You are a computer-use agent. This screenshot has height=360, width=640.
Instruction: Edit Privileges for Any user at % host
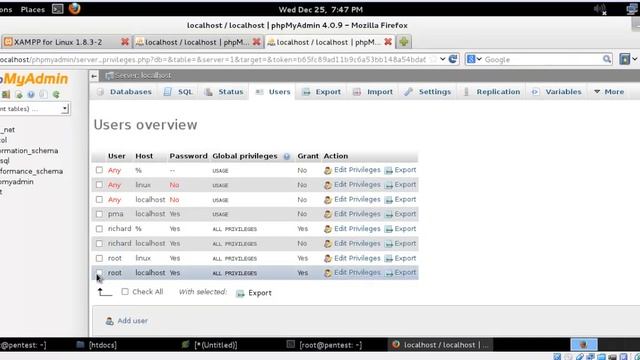point(352,170)
